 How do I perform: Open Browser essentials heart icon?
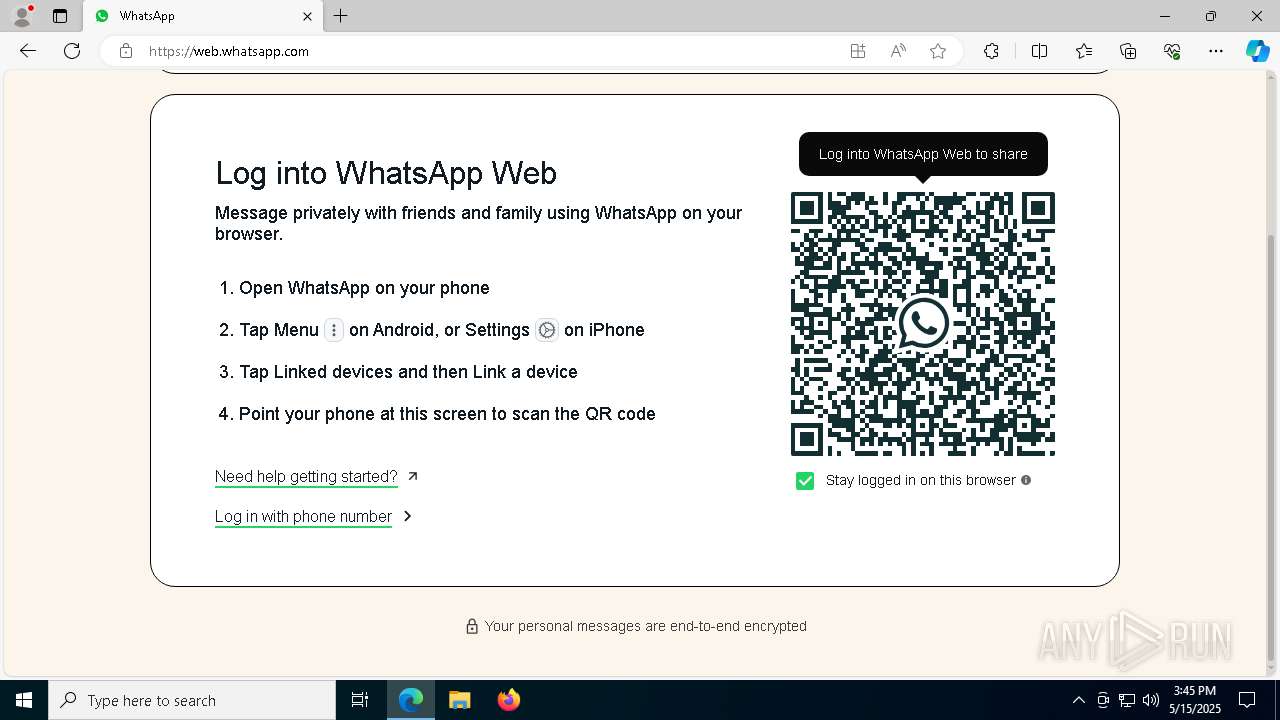coord(1172,51)
